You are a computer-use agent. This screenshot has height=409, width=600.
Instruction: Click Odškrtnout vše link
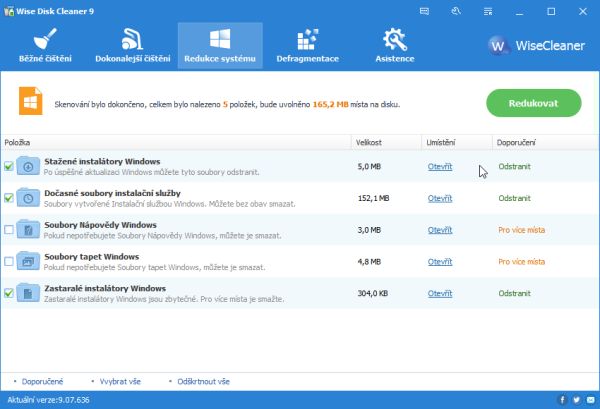(x=203, y=381)
